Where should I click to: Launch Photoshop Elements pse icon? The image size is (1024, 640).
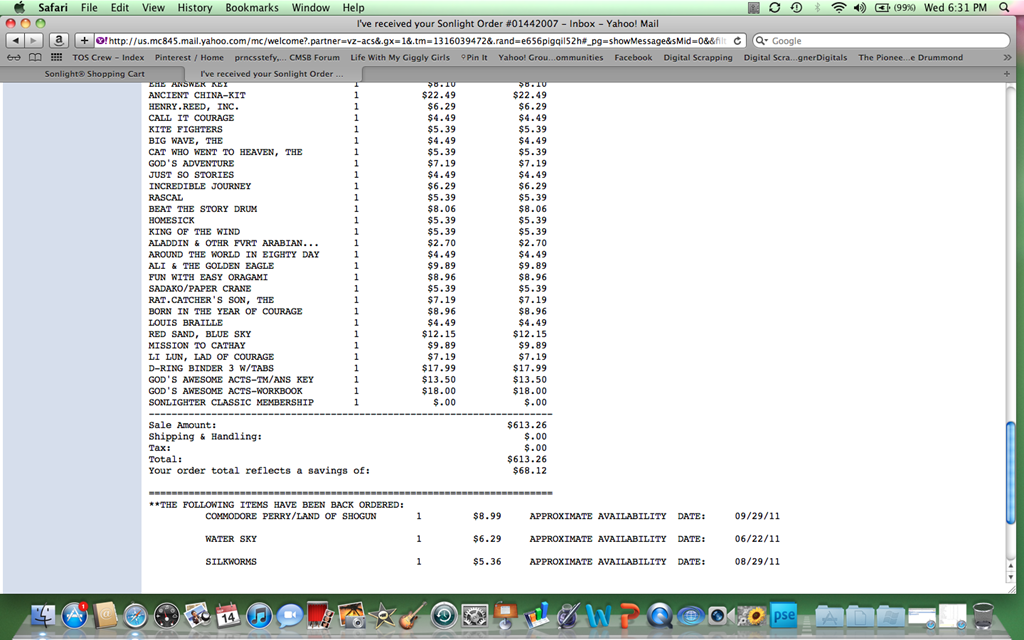783,616
